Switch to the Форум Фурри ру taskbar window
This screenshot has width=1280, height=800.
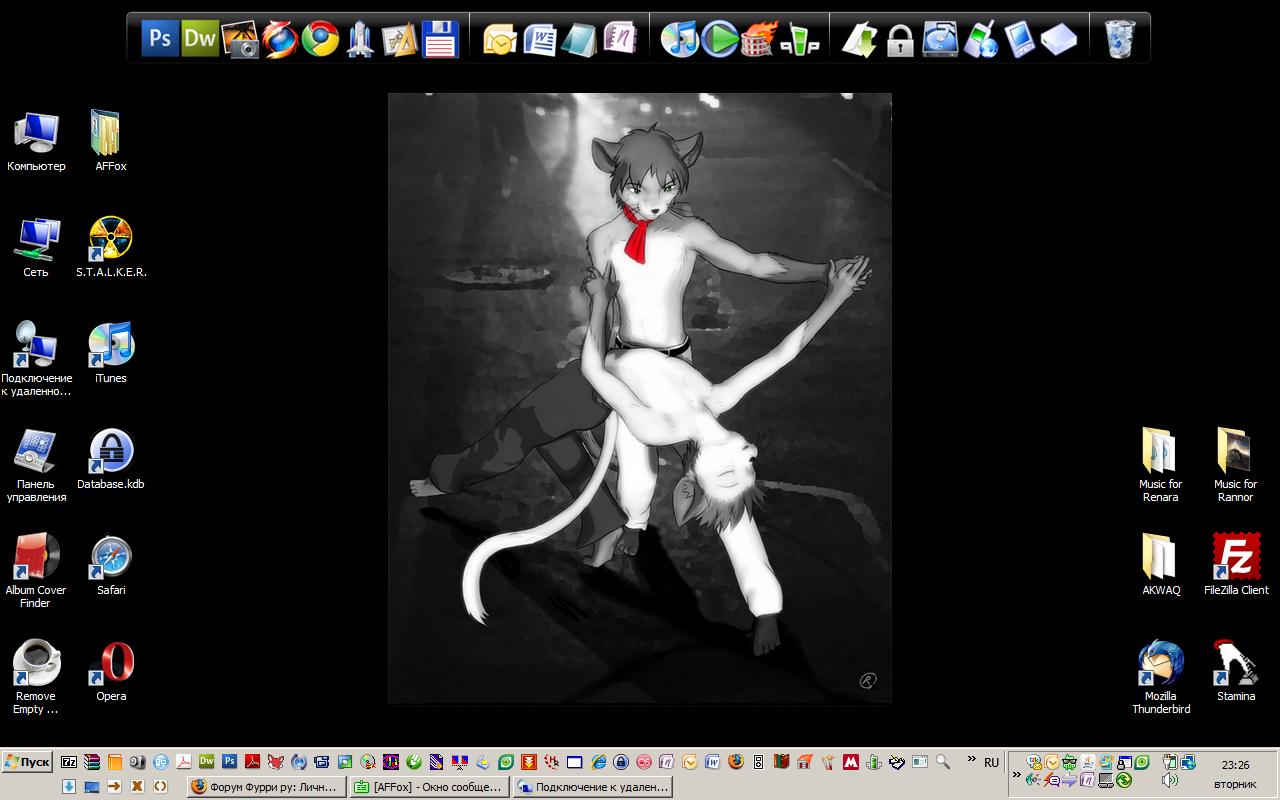(266, 787)
